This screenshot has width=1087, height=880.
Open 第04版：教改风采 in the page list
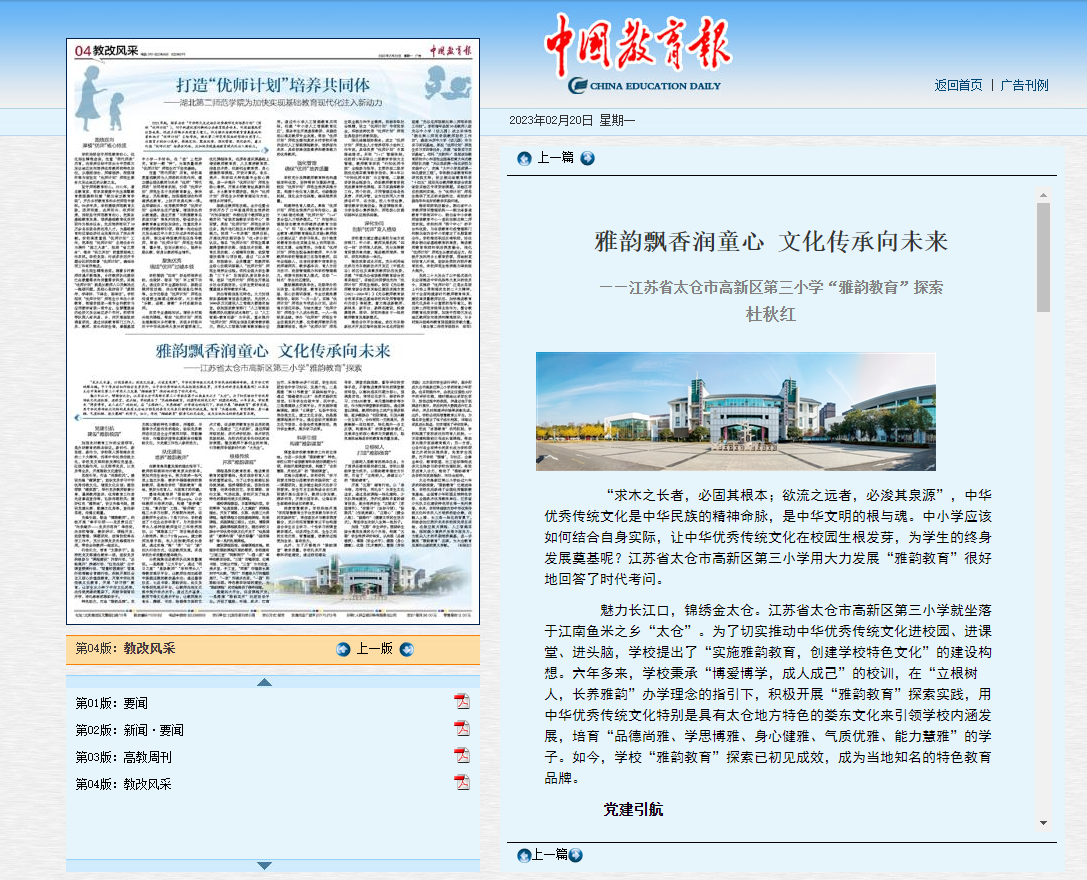123,785
